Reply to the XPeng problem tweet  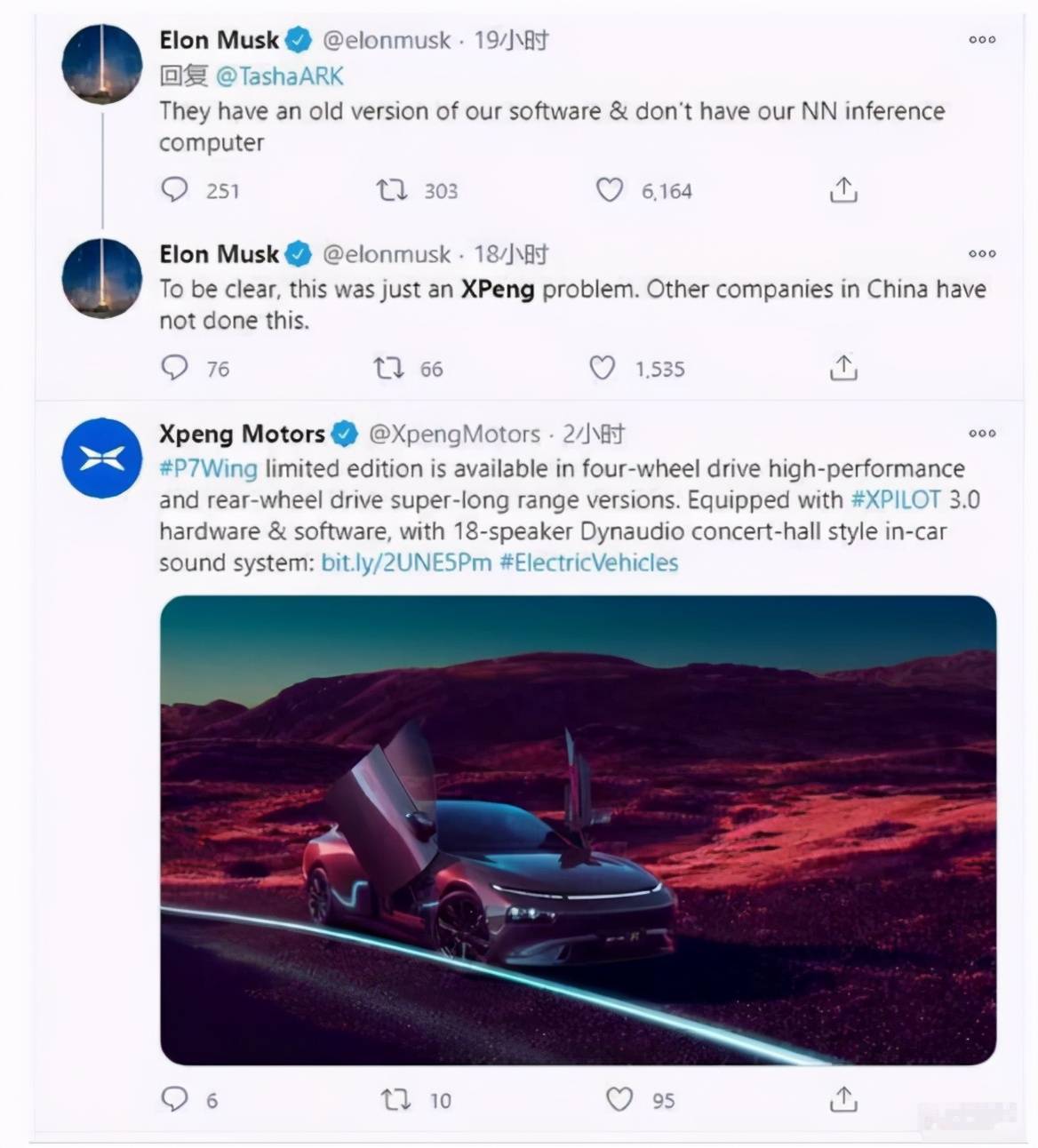pos(175,367)
